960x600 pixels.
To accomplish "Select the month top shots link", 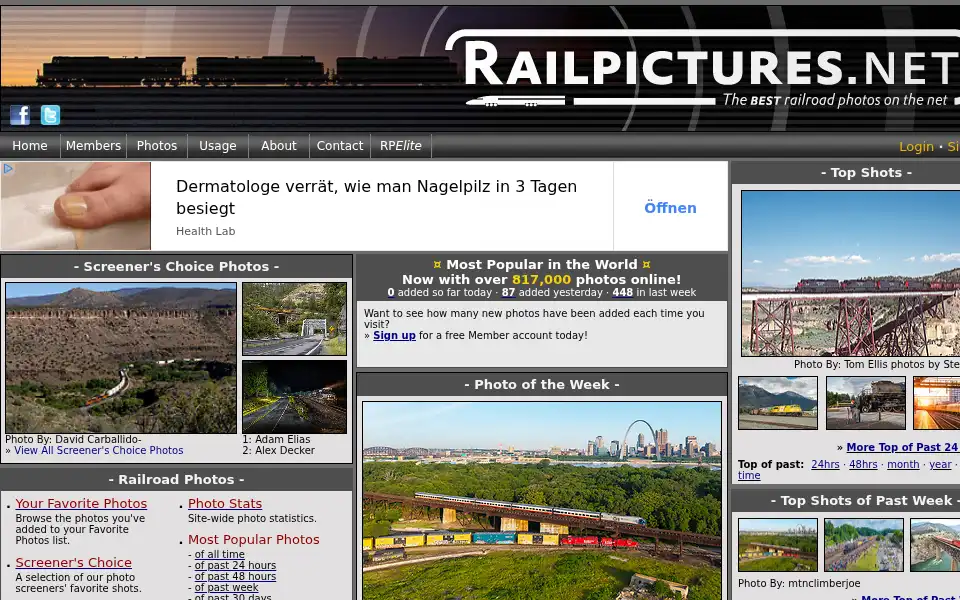I will pos(903,464).
